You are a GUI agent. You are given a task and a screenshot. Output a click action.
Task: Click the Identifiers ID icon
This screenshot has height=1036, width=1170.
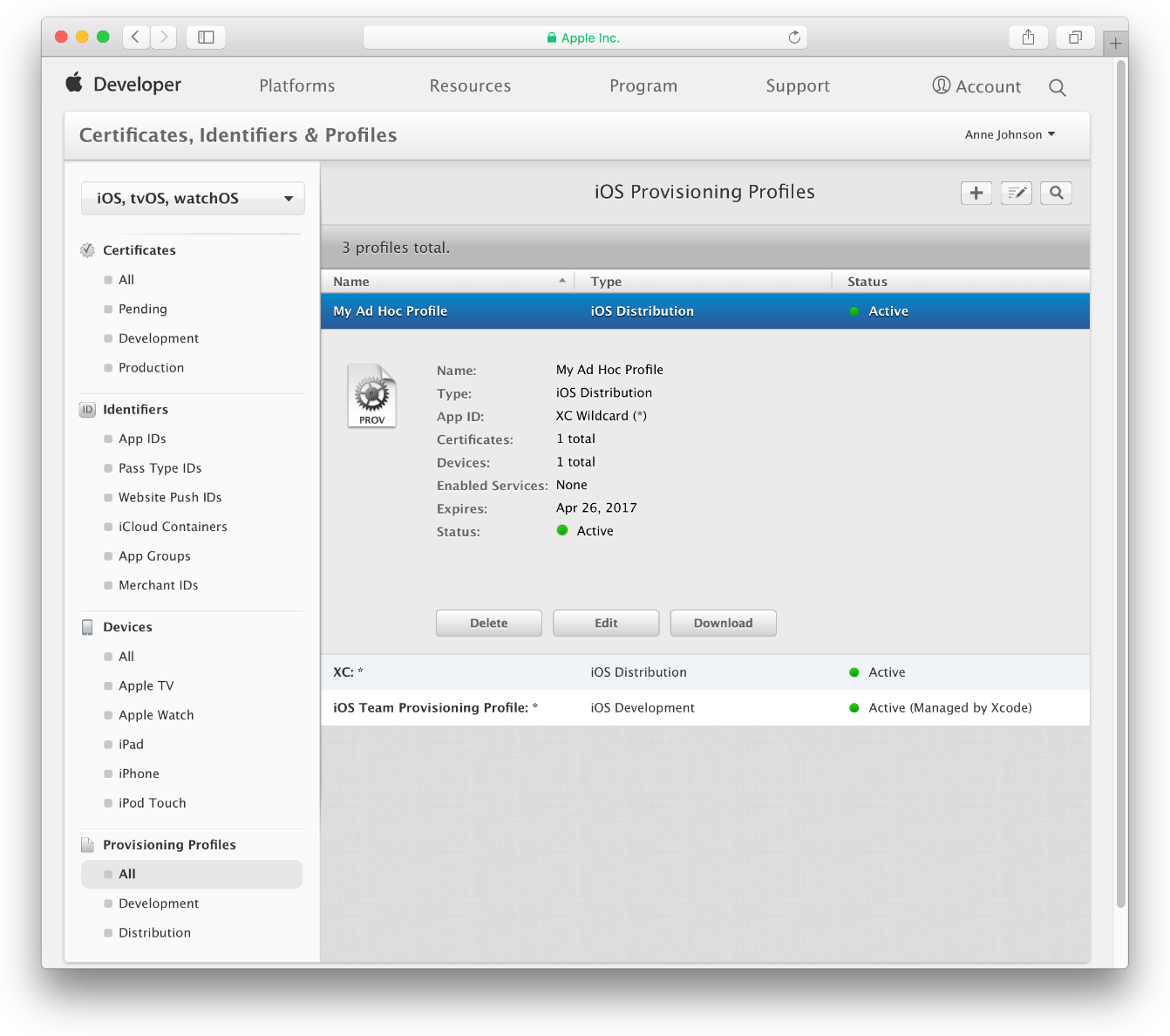tap(87, 410)
